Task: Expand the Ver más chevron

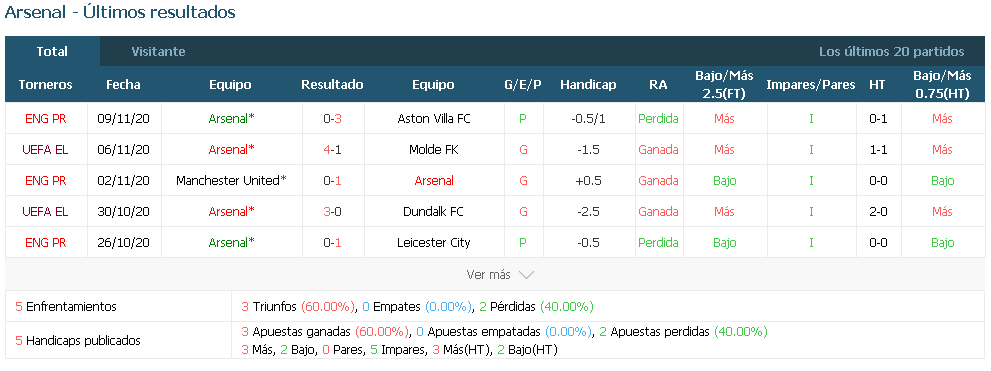Action: [526, 275]
